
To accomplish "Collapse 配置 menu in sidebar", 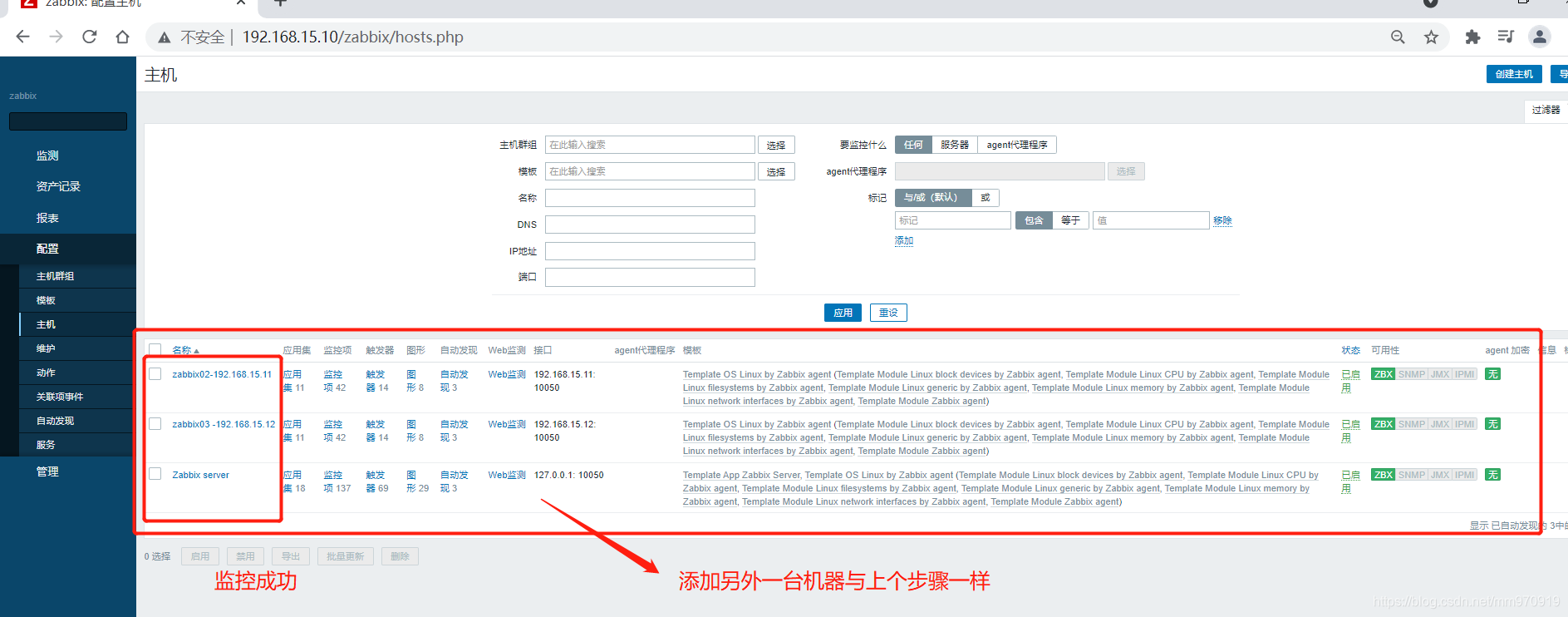I will 47,249.
